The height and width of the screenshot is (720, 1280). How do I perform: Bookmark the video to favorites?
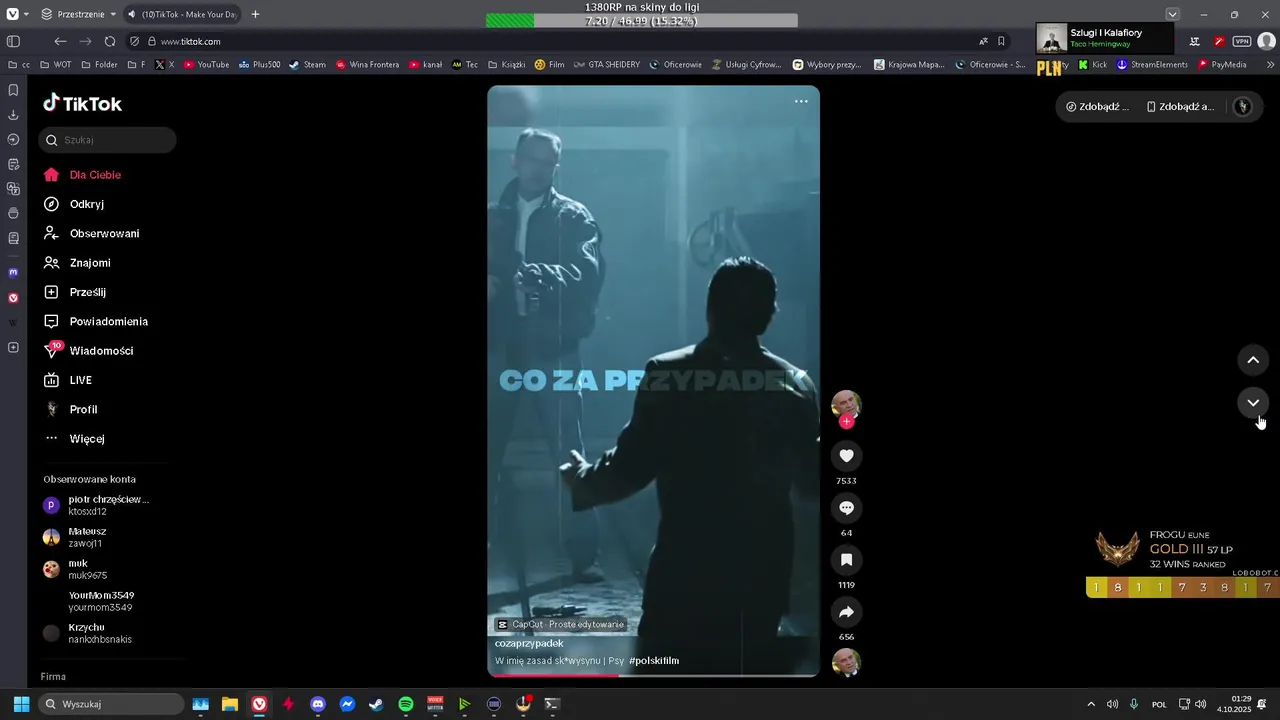pyautogui.click(x=846, y=560)
